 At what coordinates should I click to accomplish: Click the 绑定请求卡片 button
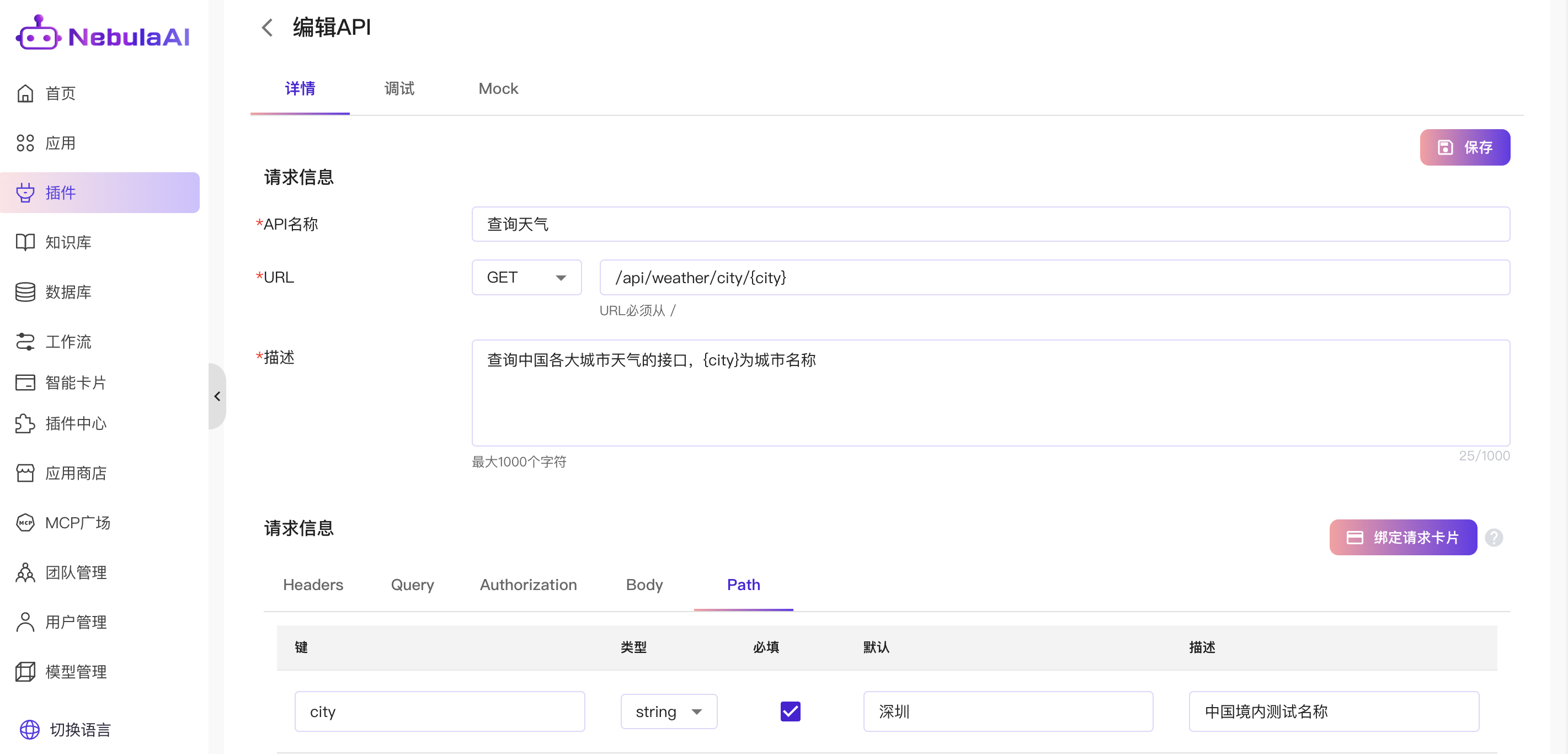tap(1403, 538)
